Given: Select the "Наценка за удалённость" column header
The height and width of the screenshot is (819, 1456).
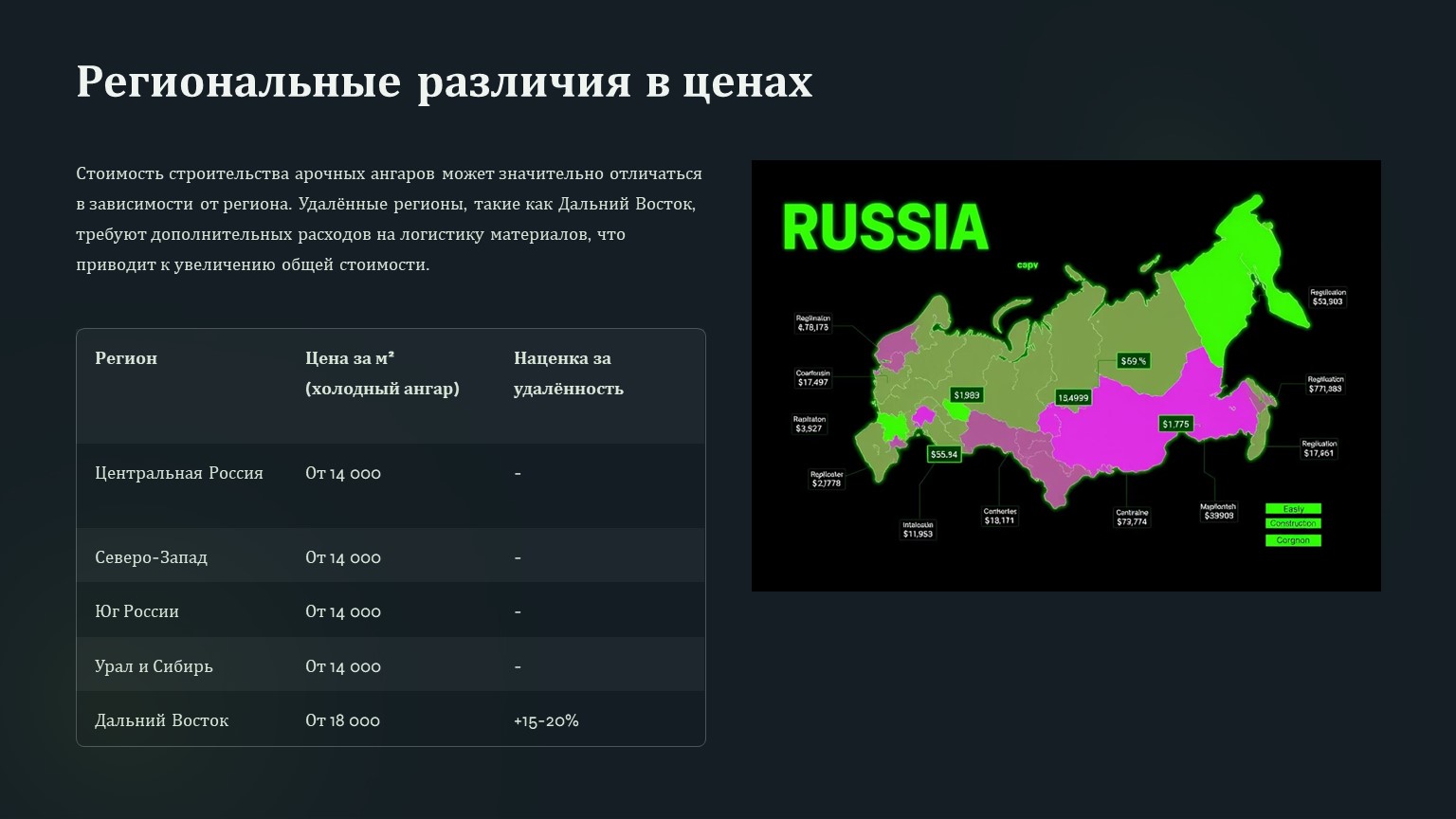Looking at the screenshot, I should click(x=568, y=373).
